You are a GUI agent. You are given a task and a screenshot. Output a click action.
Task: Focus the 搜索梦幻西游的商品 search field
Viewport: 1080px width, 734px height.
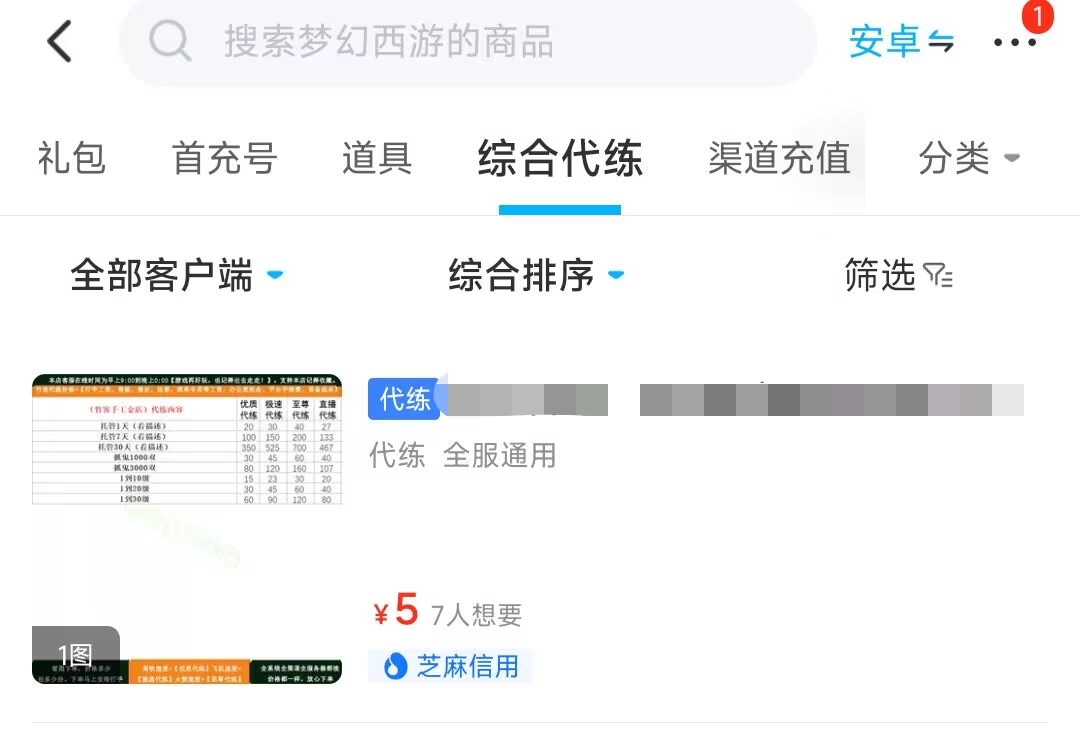tap(468, 42)
